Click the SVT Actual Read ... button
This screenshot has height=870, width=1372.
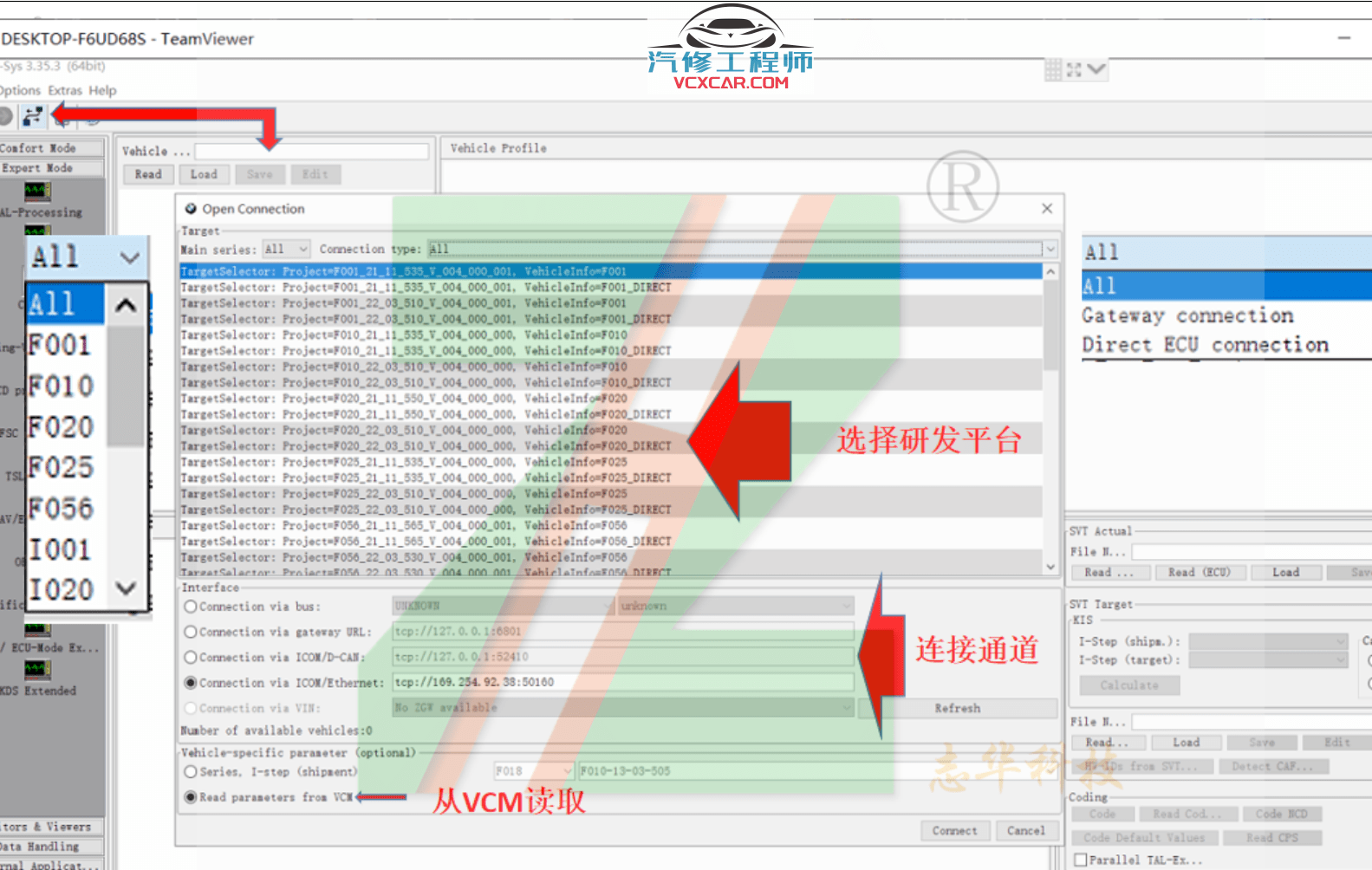[x=1109, y=572]
